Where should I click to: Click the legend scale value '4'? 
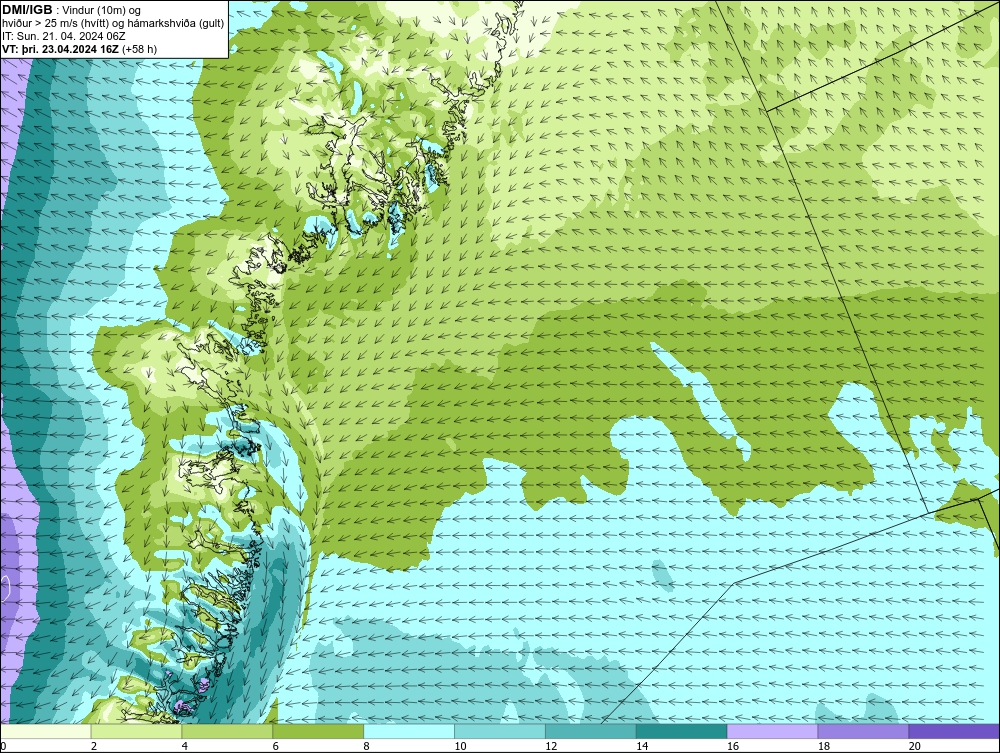point(184,746)
